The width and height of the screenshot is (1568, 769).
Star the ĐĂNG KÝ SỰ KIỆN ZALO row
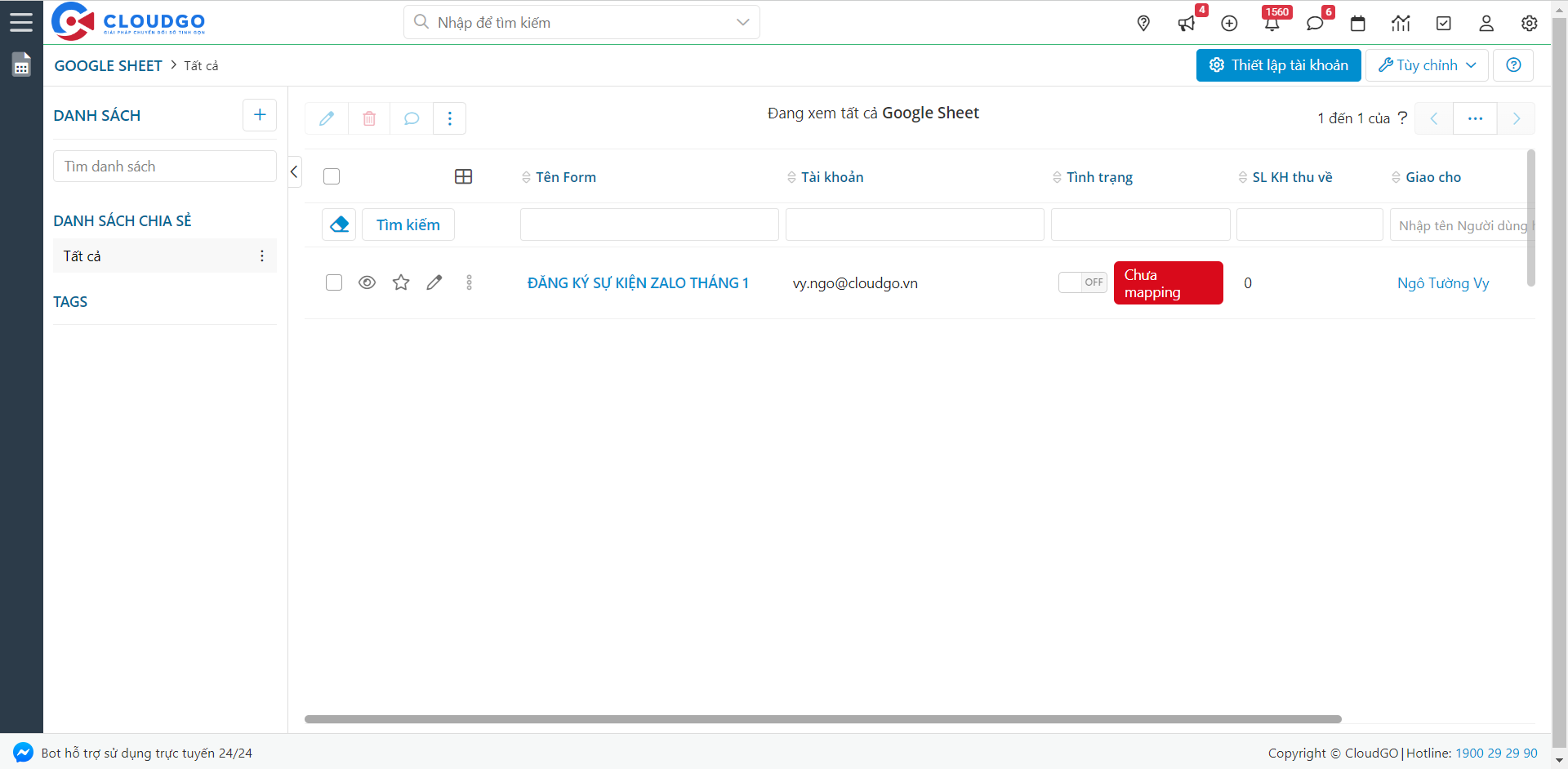click(401, 282)
